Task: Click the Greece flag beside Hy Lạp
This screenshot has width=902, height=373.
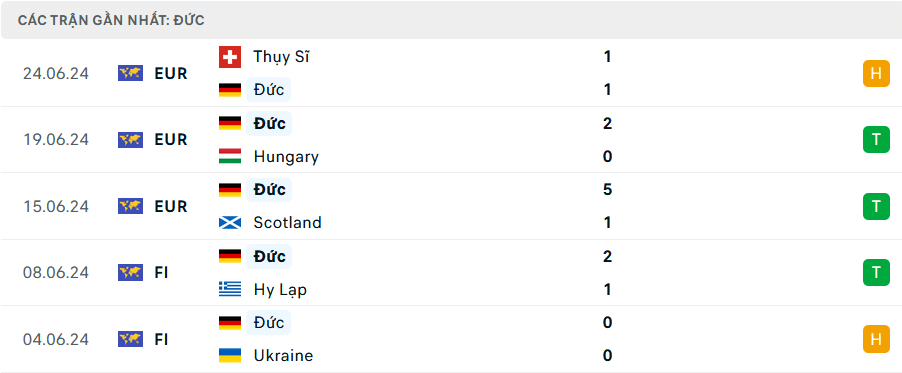Action: click(x=230, y=289)
